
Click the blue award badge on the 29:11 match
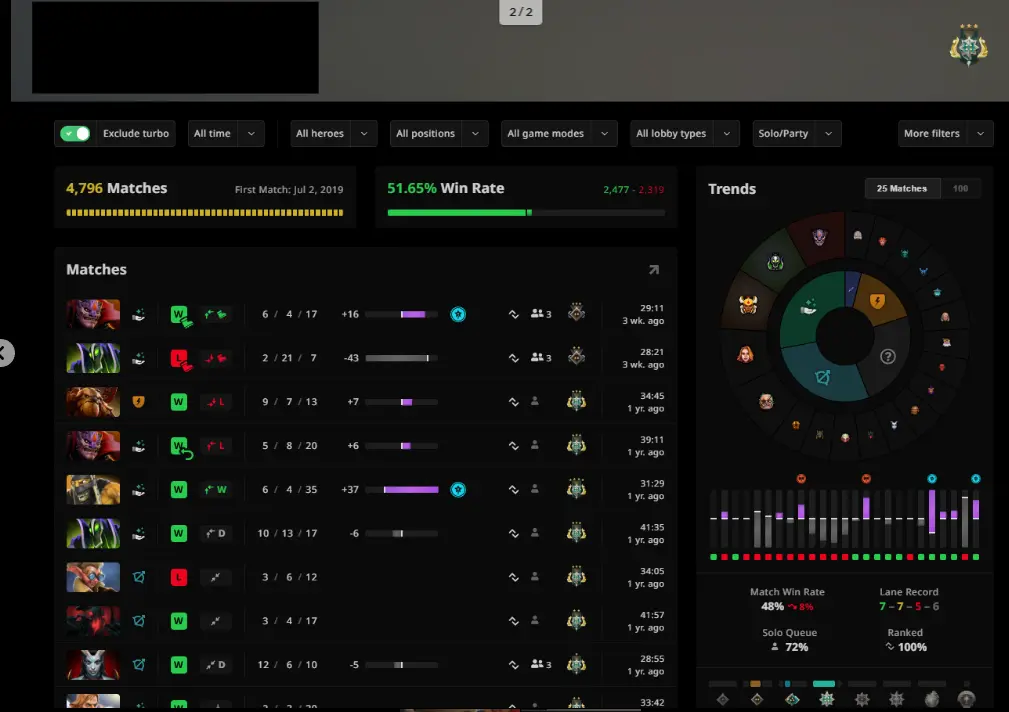click(x=458, y=314)
